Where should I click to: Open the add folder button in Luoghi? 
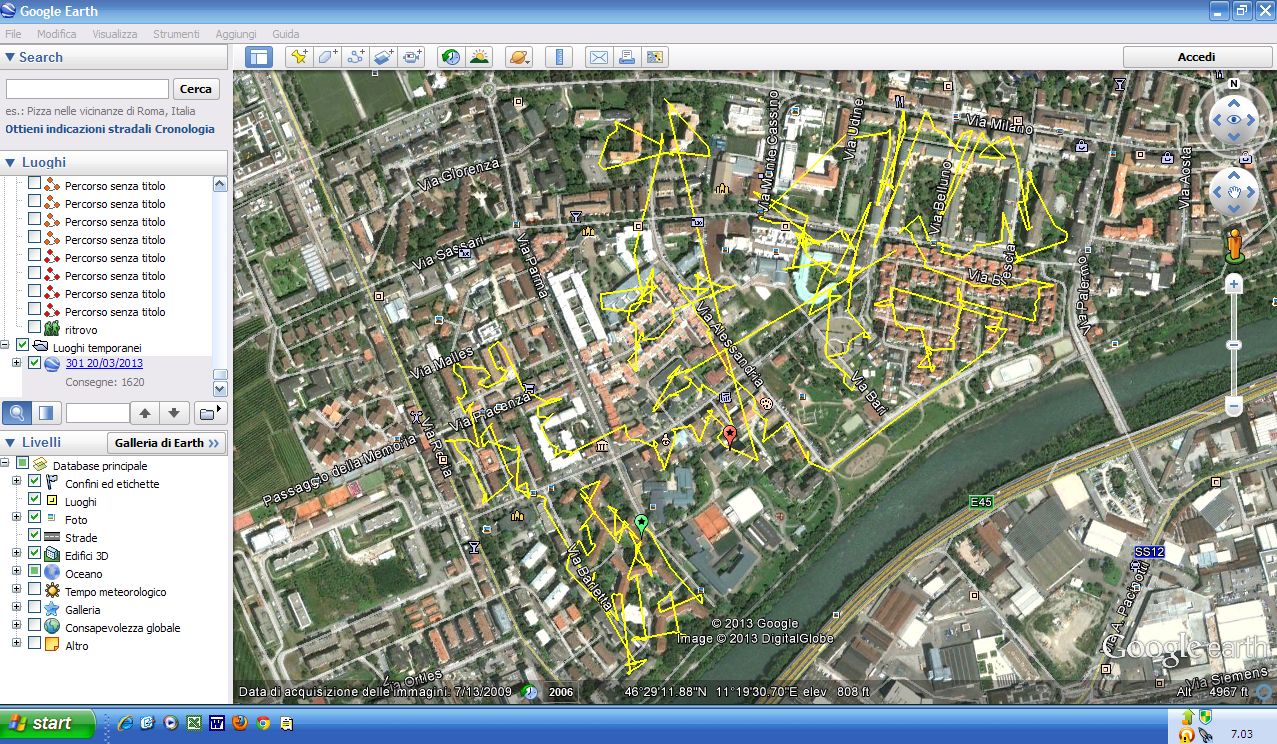coord(210,413)
